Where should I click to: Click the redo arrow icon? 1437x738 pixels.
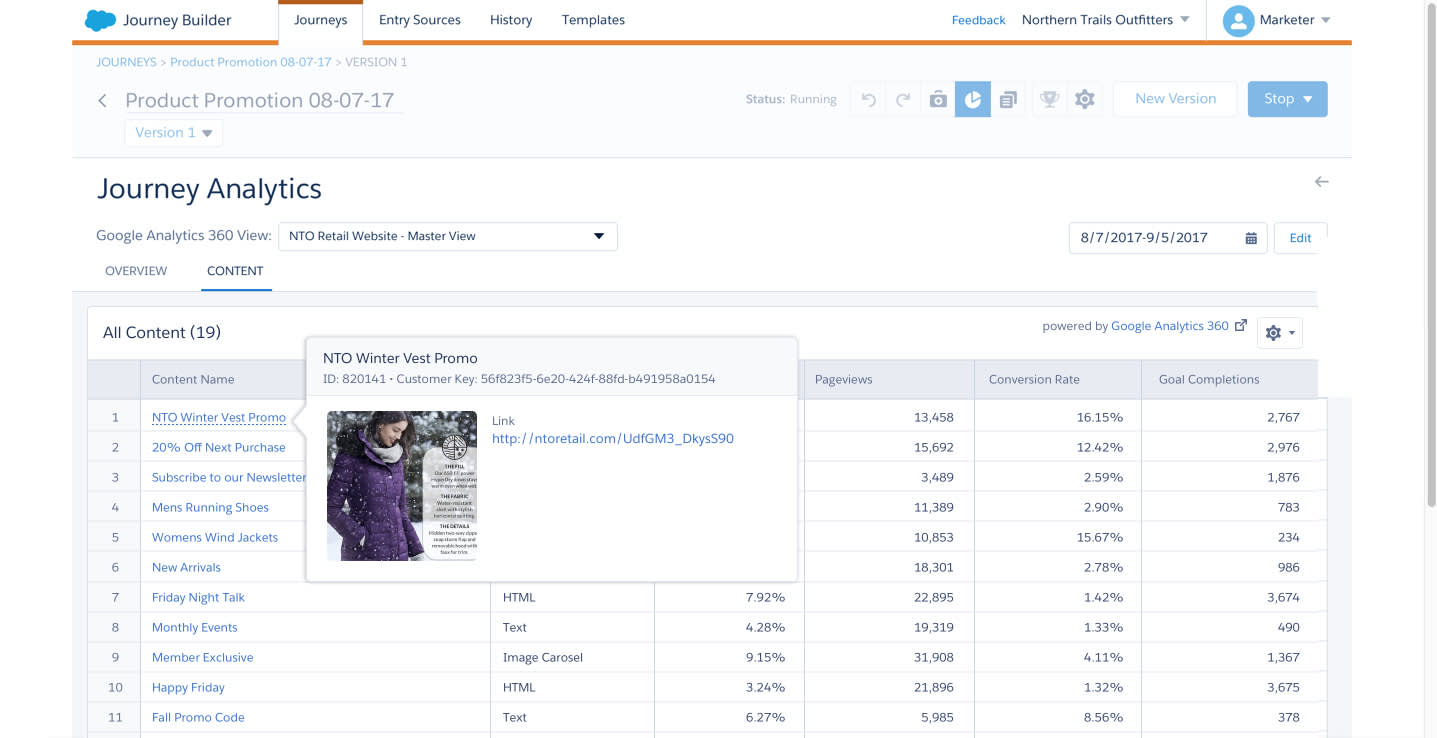click(x=903, y=99)
